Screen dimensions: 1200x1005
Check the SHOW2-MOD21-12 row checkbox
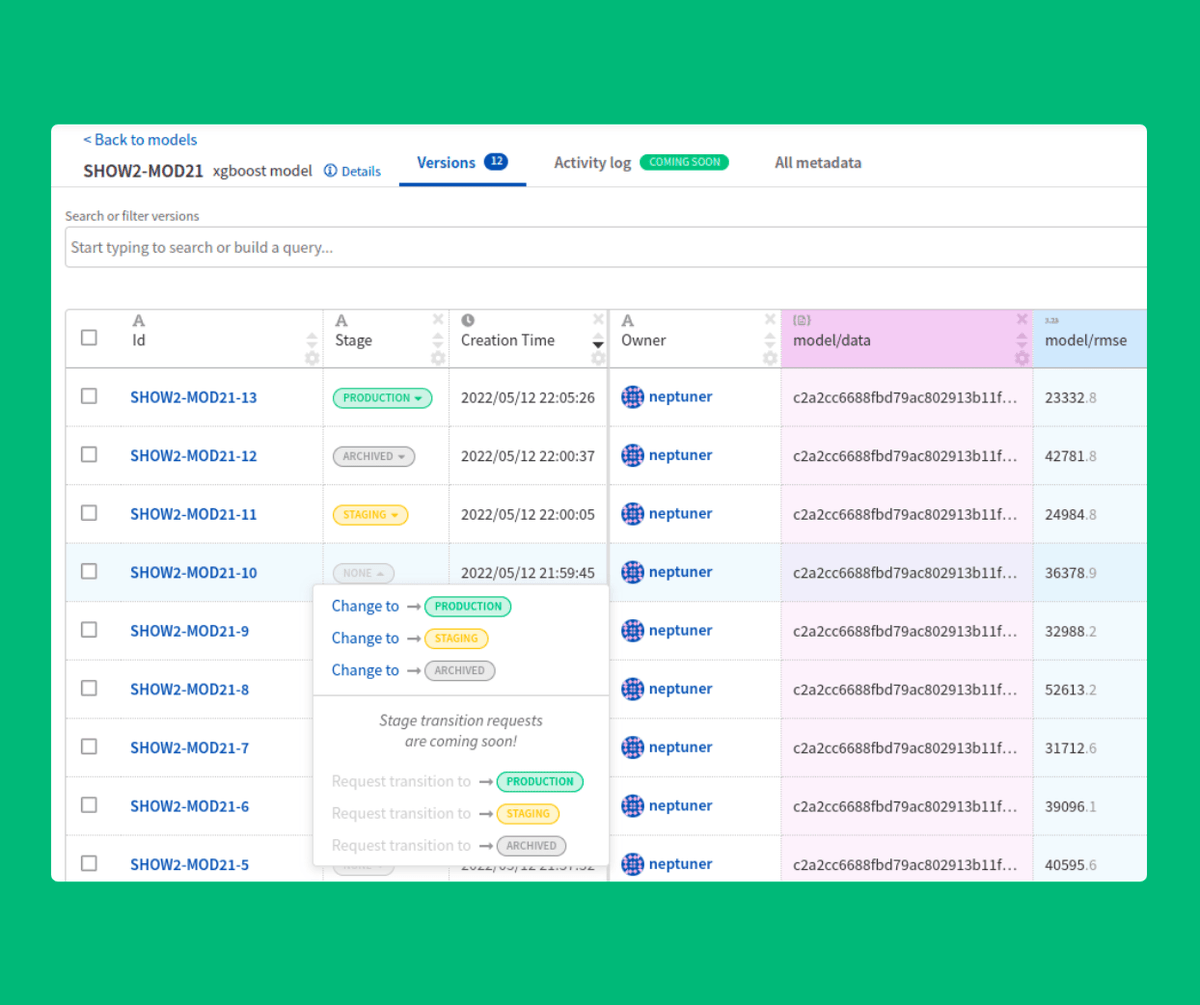pyautogui.click(x=89, y=454)
